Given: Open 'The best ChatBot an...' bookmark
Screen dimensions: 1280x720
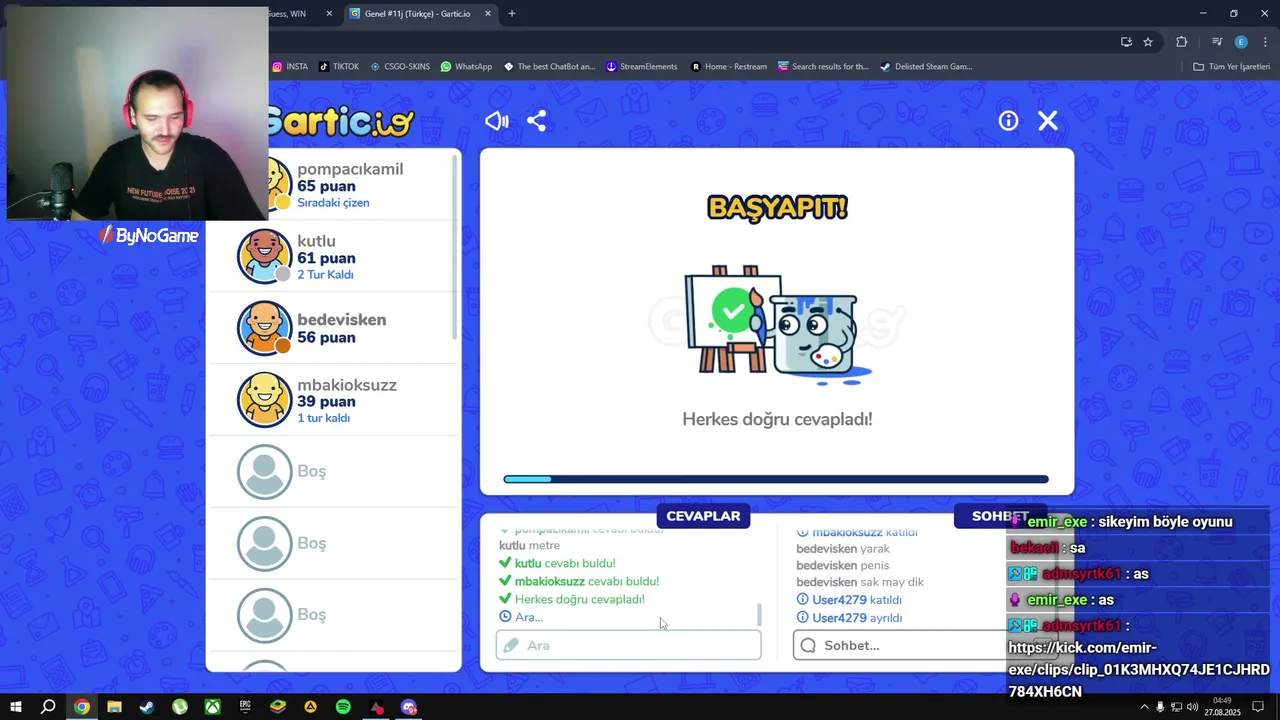Looking at the screenshot, I should pos(549,67).
